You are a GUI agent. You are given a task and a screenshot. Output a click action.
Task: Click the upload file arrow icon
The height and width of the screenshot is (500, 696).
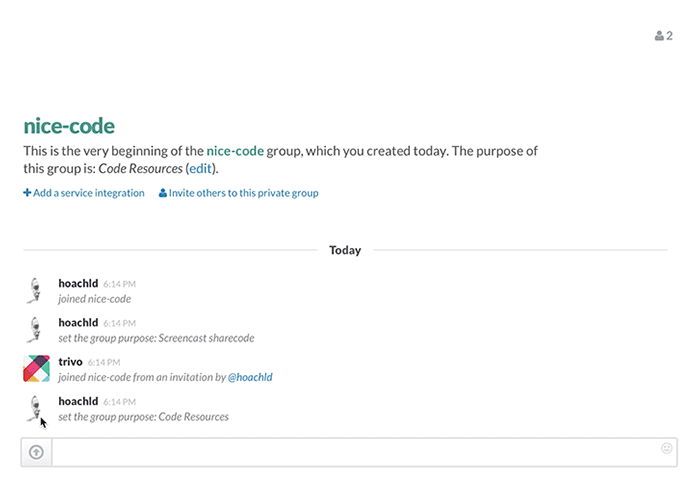pos(36,452)
